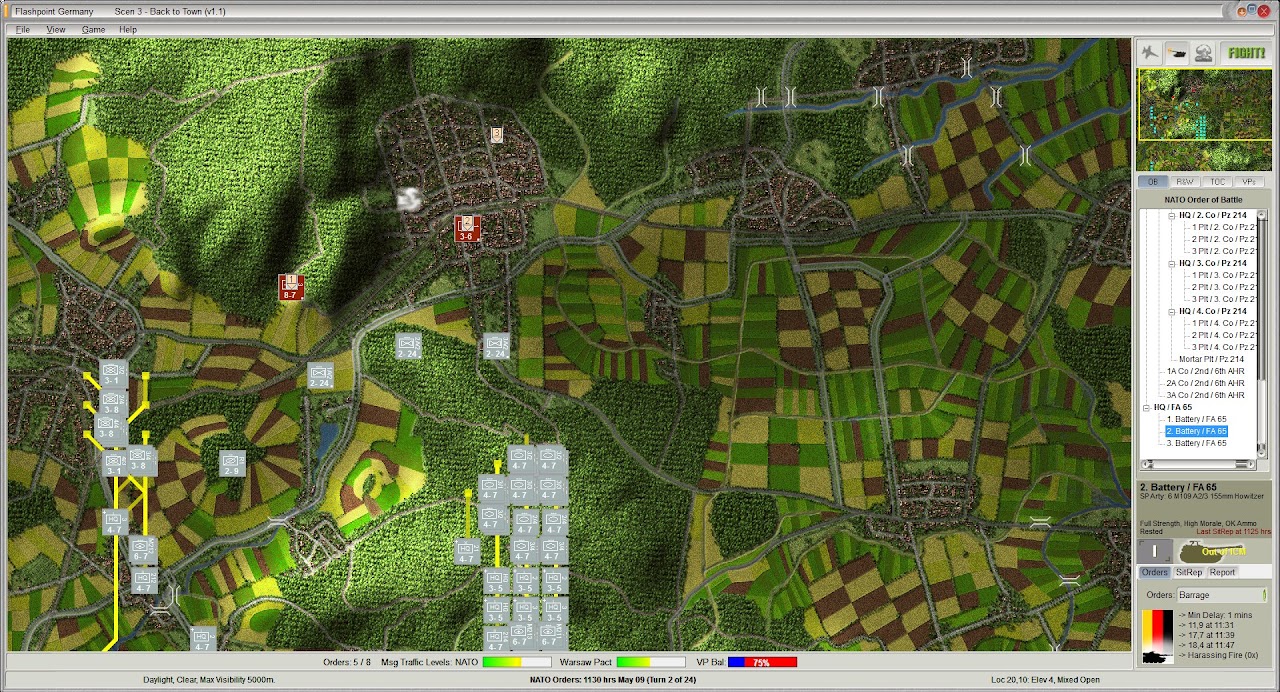Screen dimensions: 1280x692
Task: Open the commander helmet staff icon
Action: click(x=1204, y=52)
